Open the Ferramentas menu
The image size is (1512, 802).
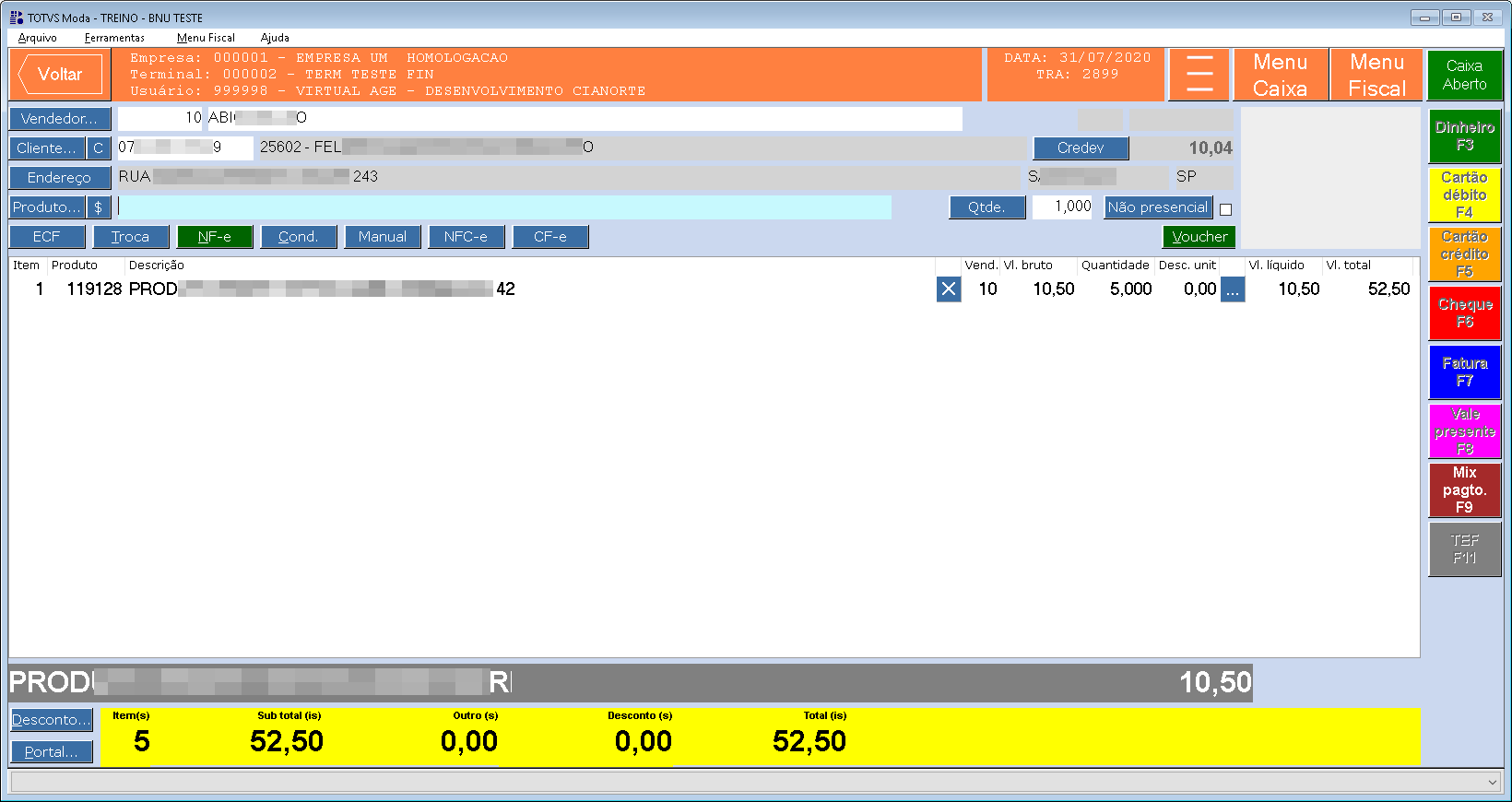114,38
